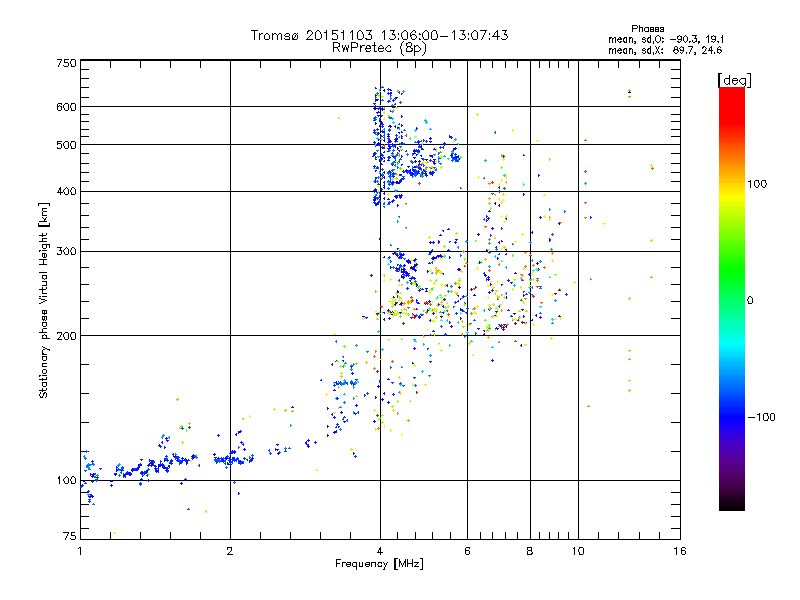Click the x-axis tick label '4'
Screen dimensions: 800x600
[380, 551]
